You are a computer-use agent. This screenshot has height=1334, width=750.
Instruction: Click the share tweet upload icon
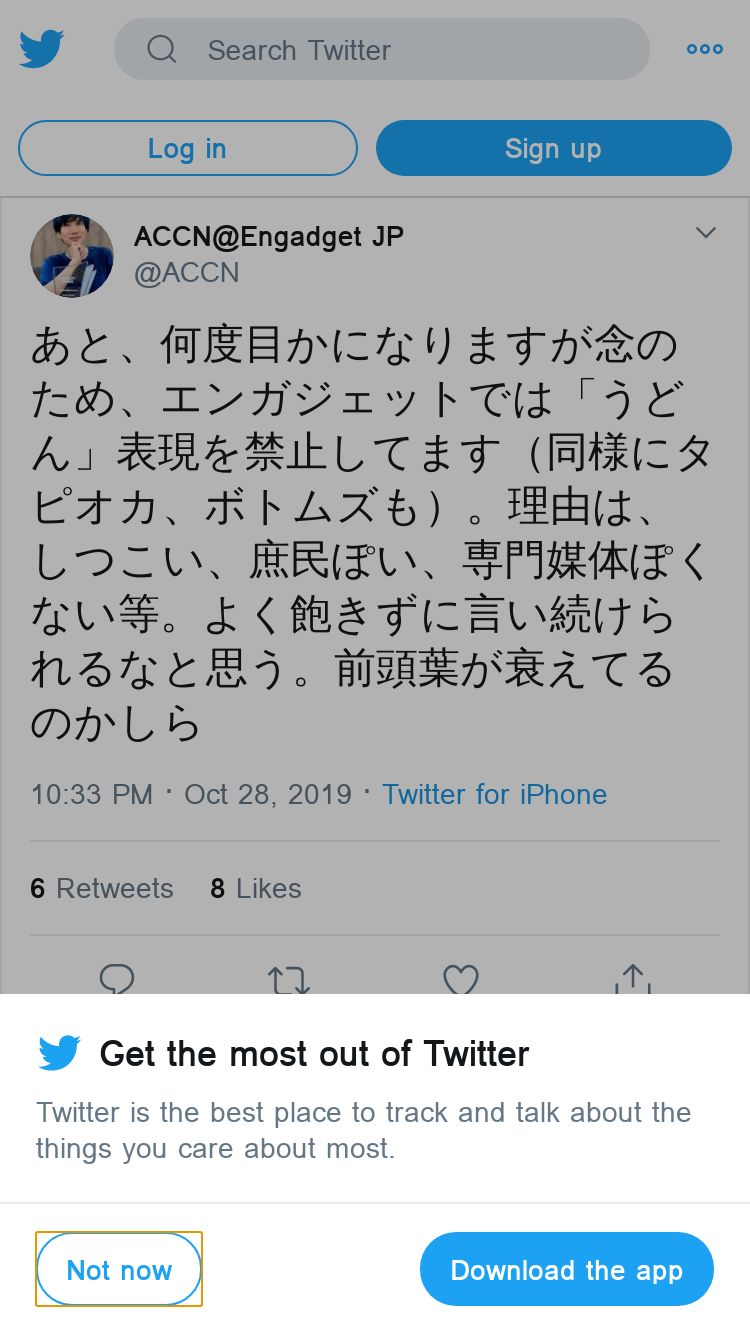click(633, 979)
